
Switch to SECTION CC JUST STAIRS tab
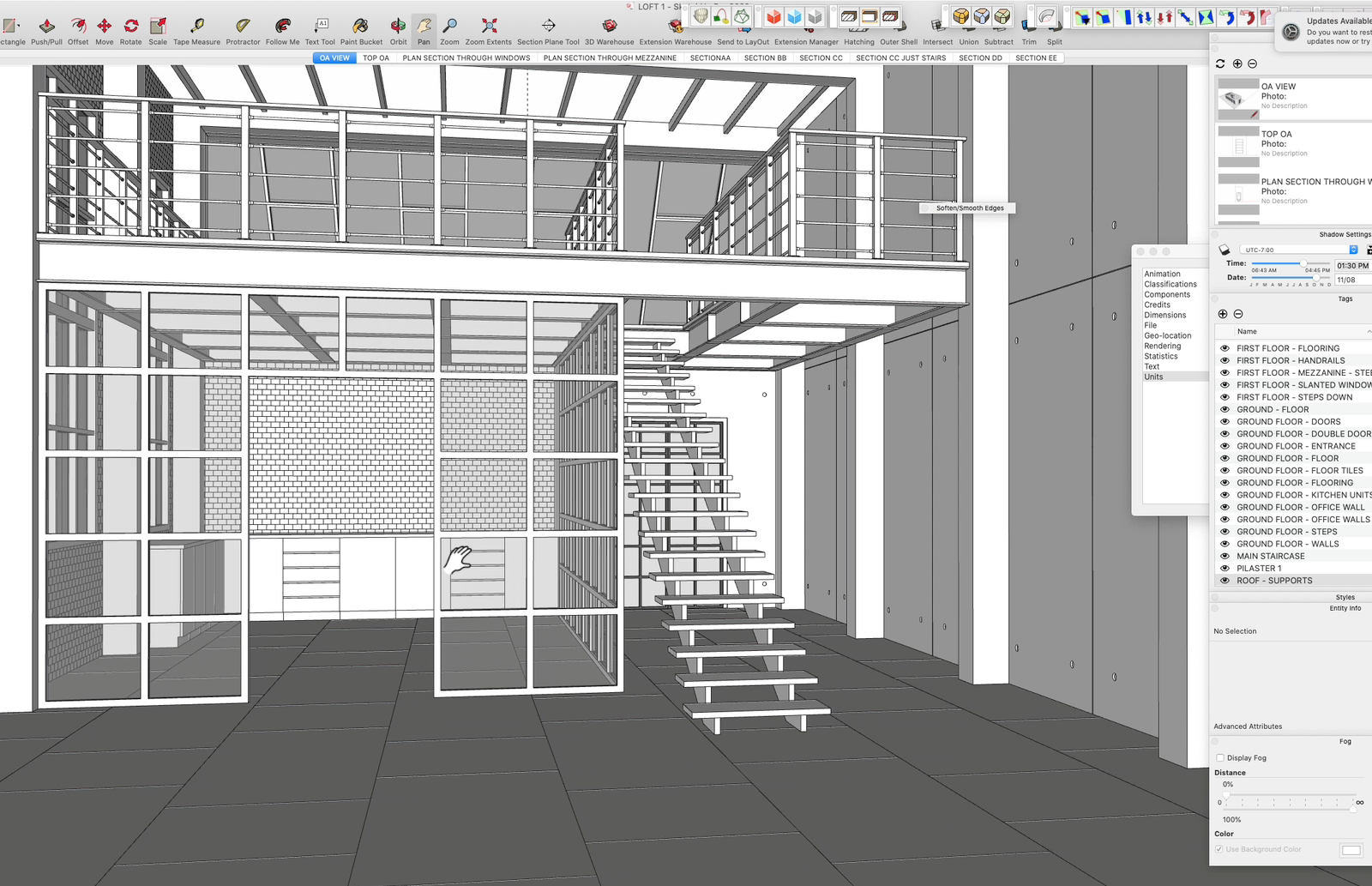click(901, 58)
